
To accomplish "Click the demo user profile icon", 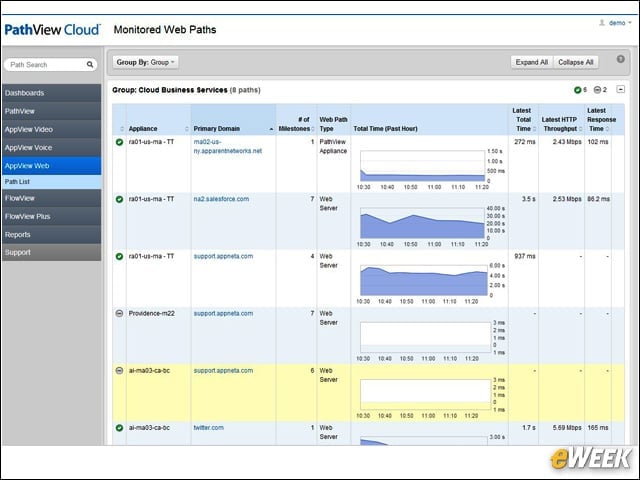I will pyautogui.click(x=602, y=23).
